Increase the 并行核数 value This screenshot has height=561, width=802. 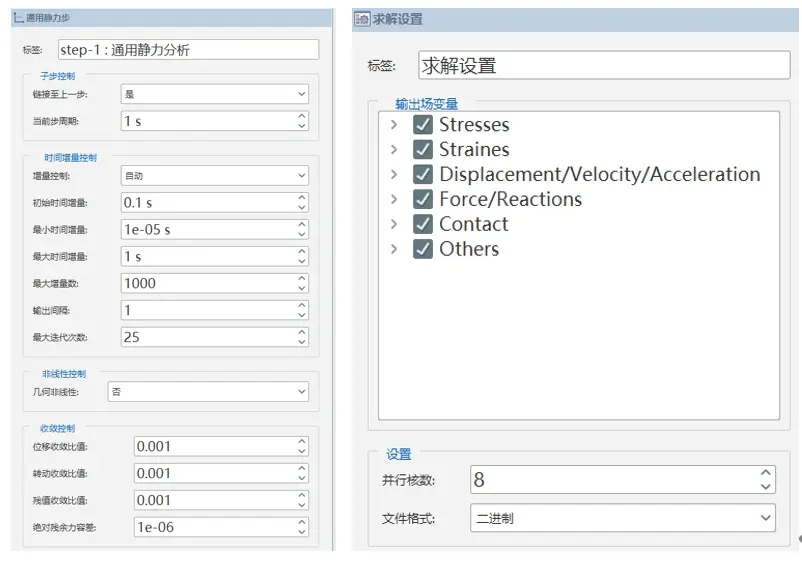(766, 473)
